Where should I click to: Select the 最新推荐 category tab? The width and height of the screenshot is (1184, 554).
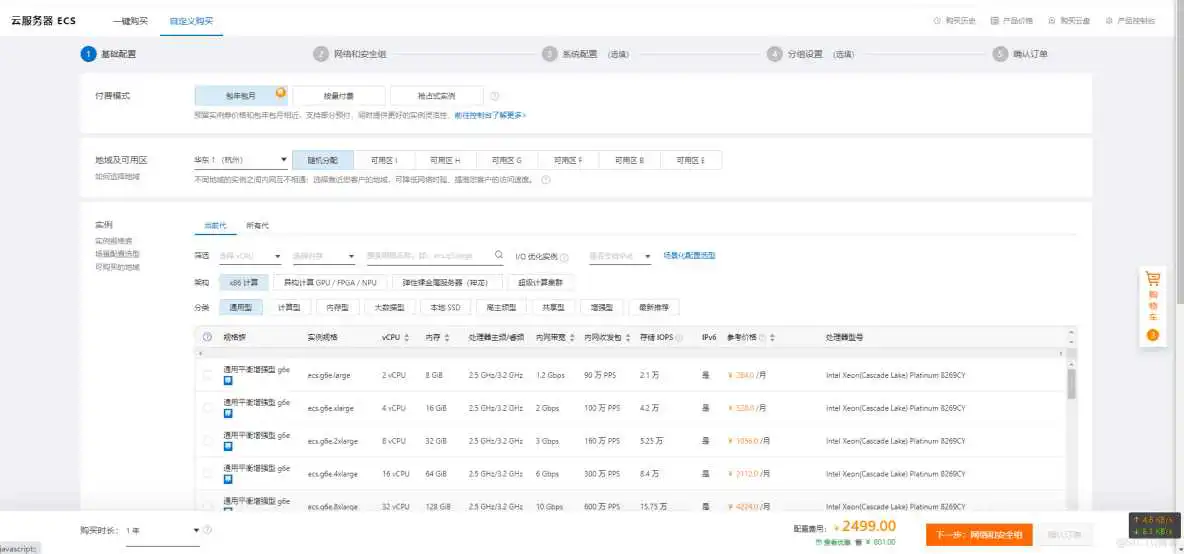click(654, 307)
